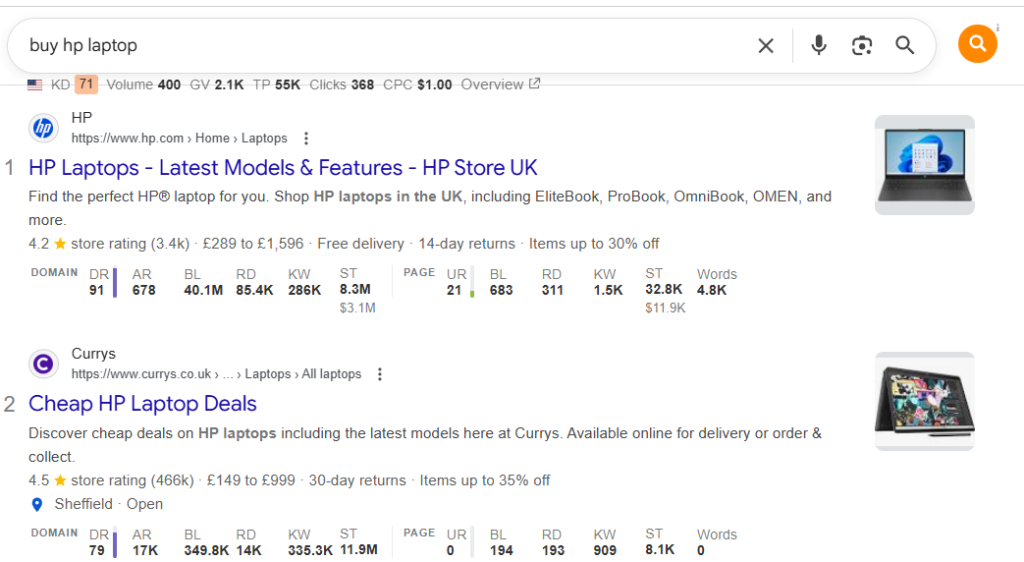Image resolution: width=1024 pixels, height=562 pixels.
Task: Click the KW 335.3K value for Currys domain
Action: coord(310,550)
